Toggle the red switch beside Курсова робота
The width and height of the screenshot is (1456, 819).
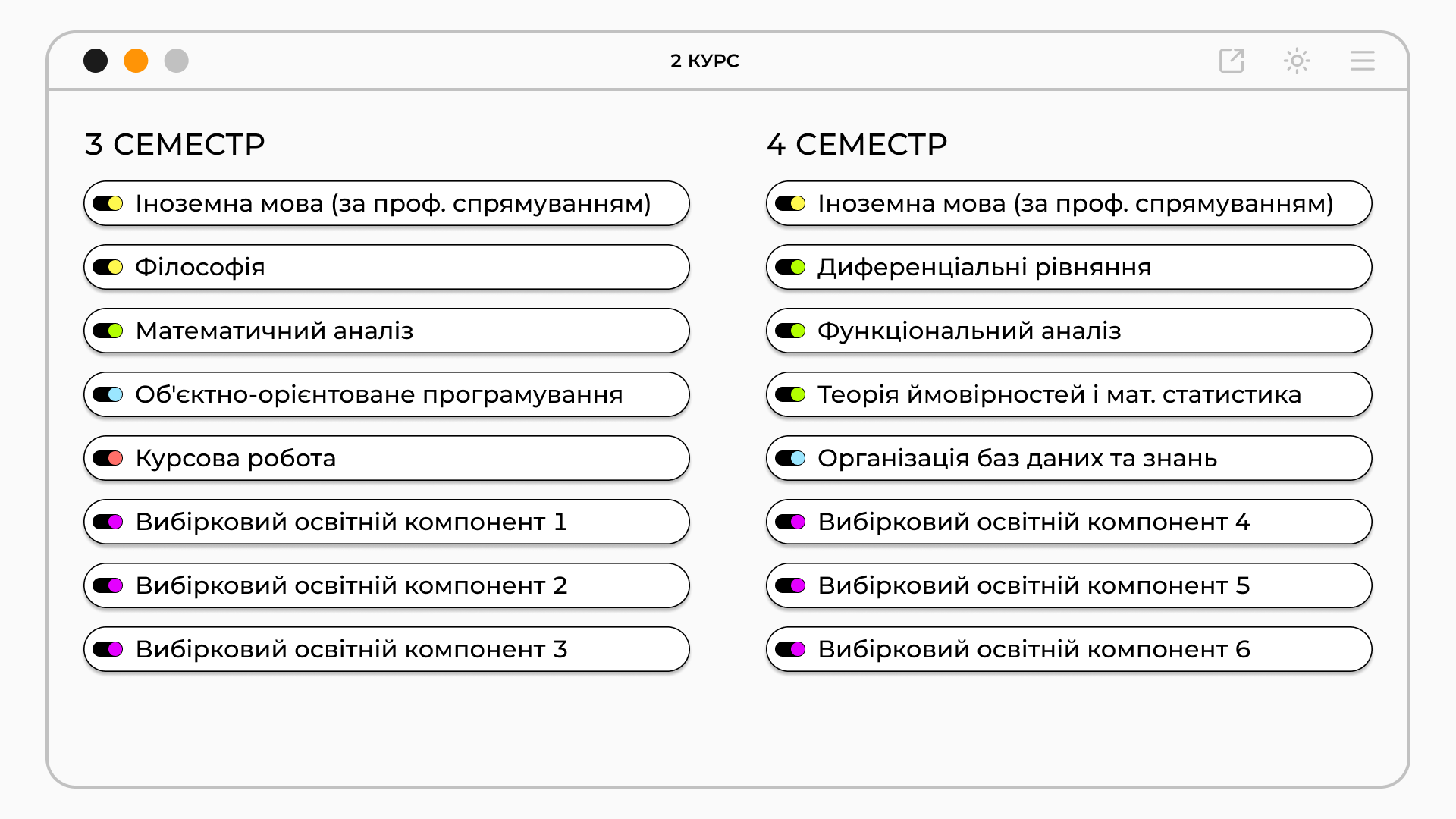tap(108, 458)
